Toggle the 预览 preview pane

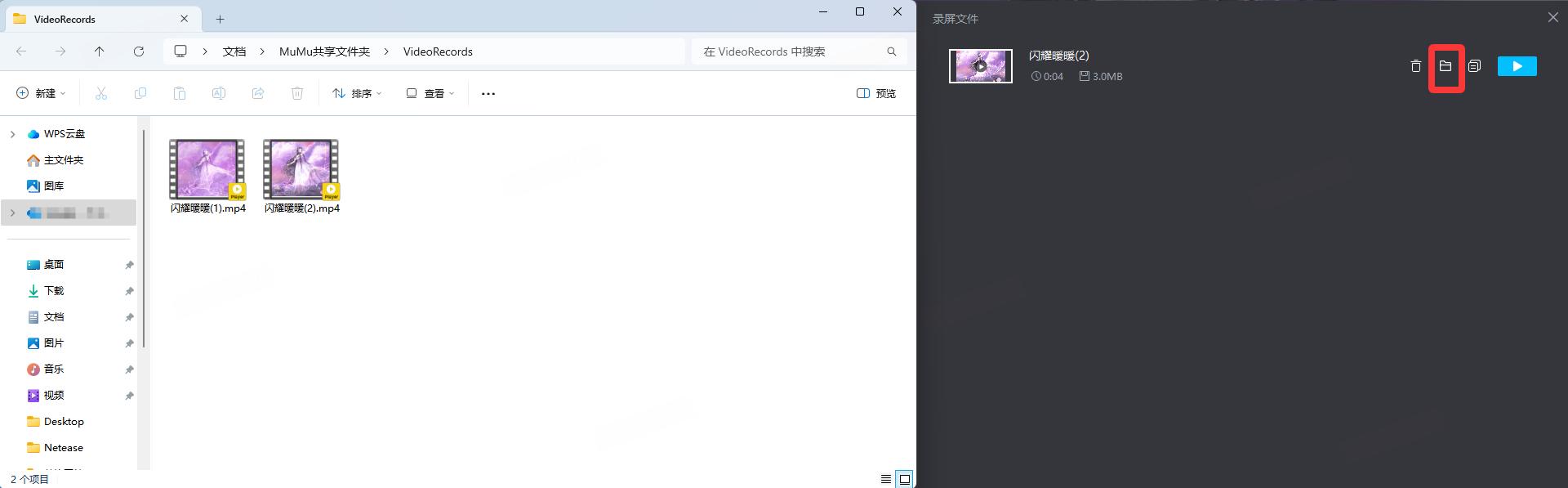876,94
